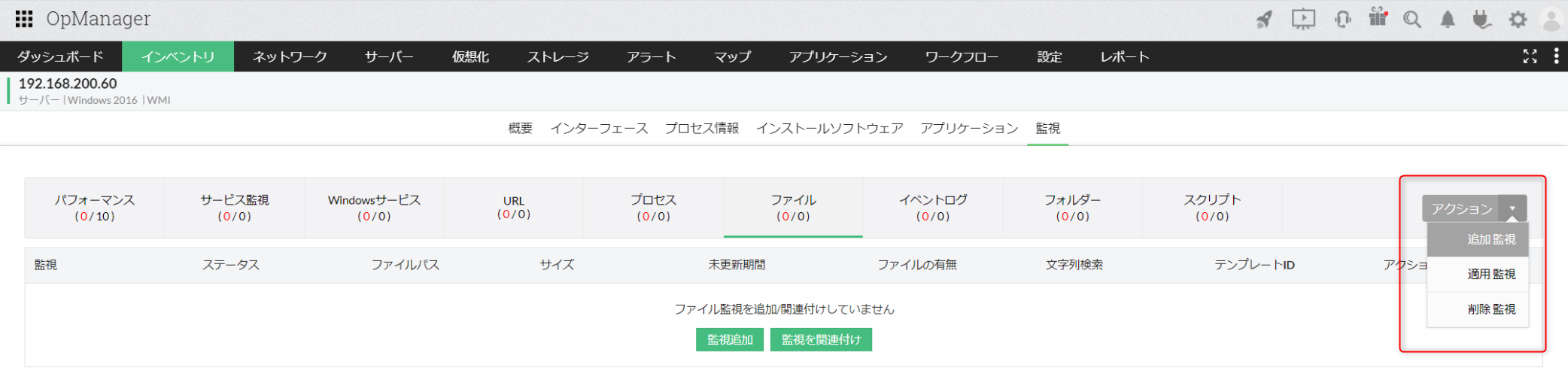Click the magnifying glass search icon

point(1412,20)
